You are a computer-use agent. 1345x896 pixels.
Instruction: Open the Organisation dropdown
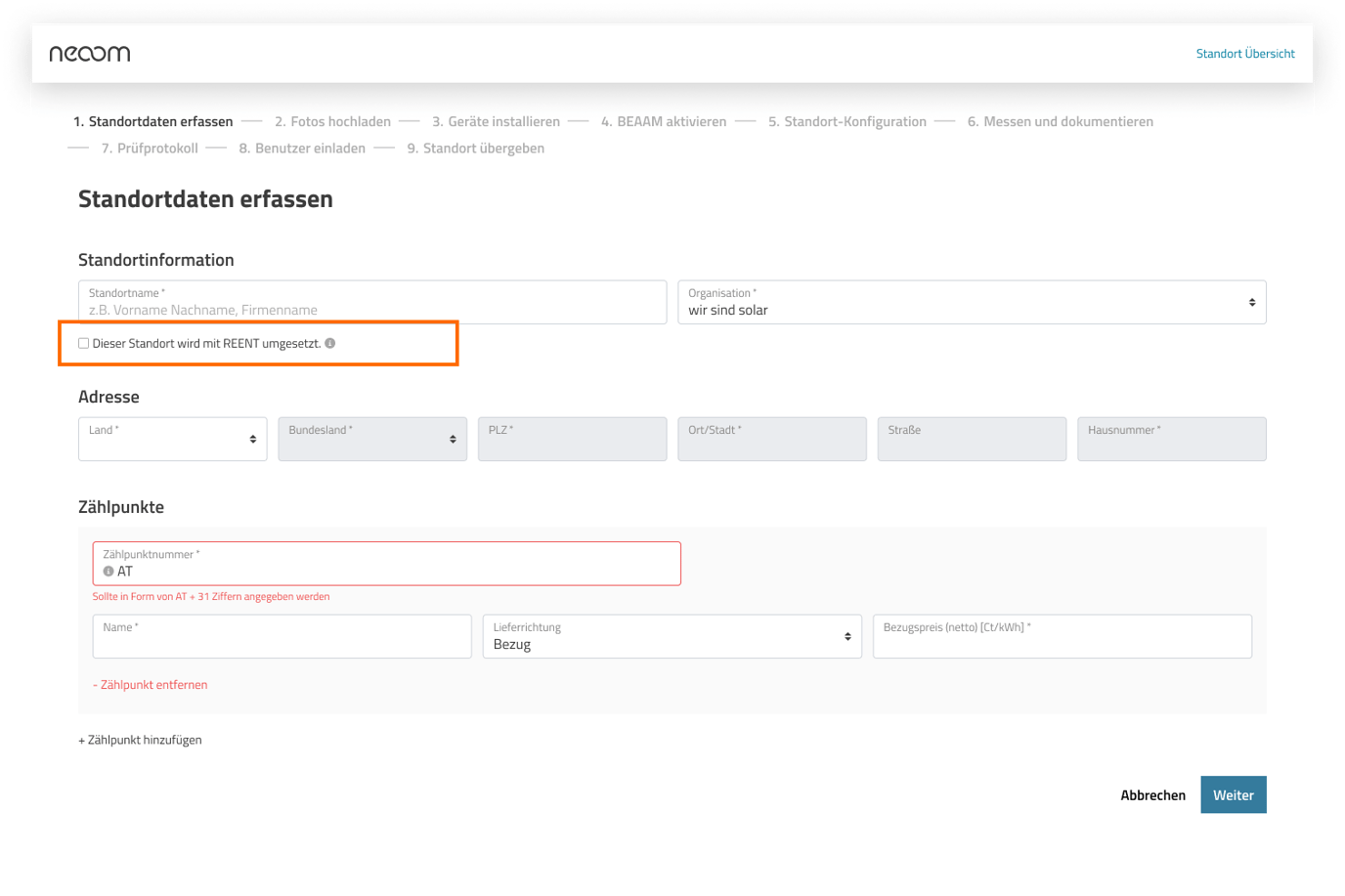click(x=971, y=303)
